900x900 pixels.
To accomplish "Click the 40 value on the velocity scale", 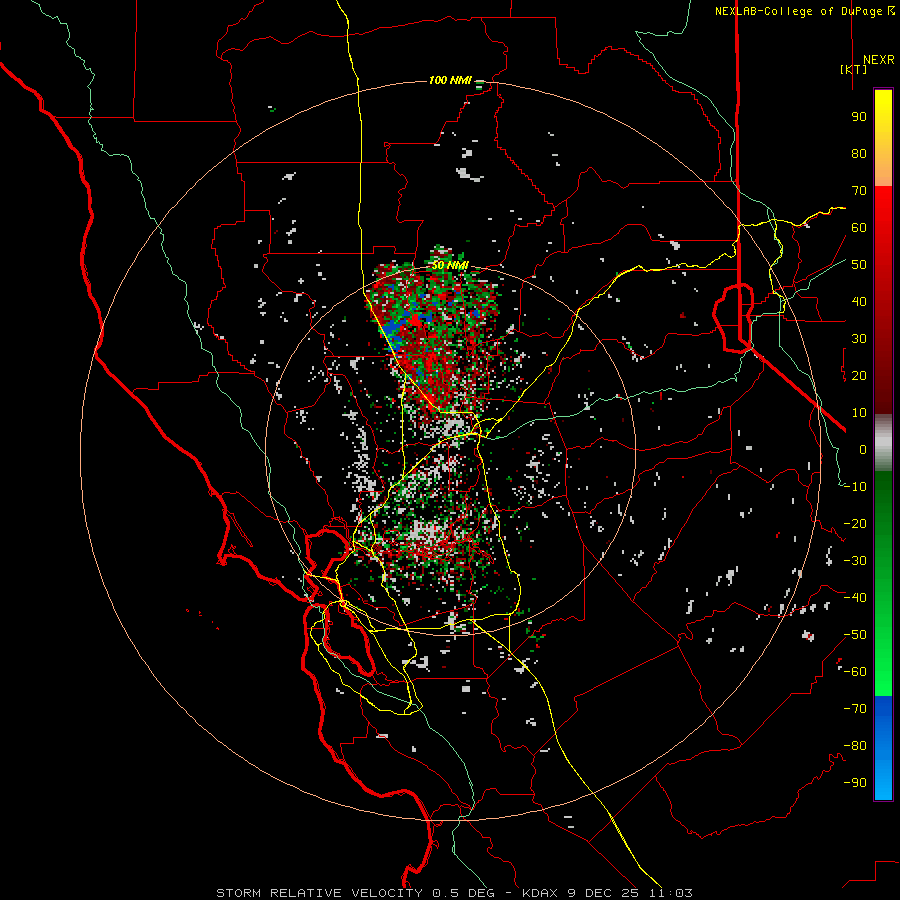I will 859,301.
